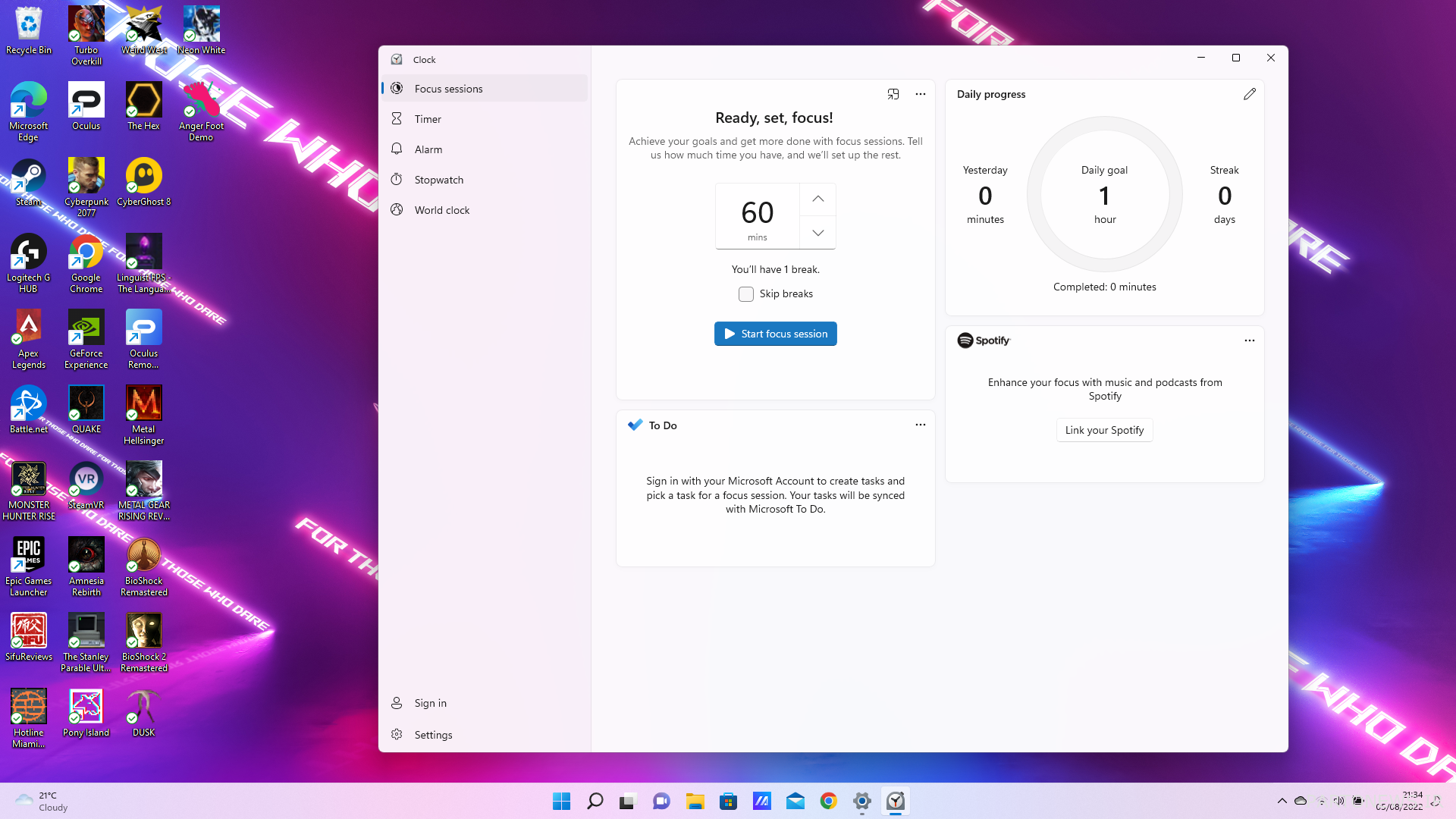Click the pencil icon to edit daily goal
This screenshot has height=819, width=1456.
point(1249,94)
